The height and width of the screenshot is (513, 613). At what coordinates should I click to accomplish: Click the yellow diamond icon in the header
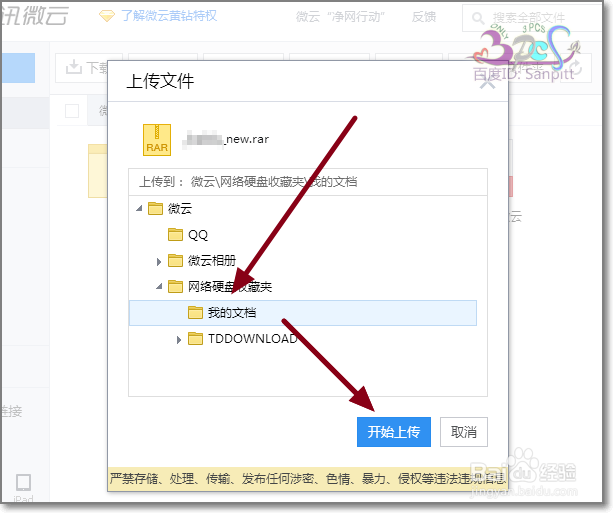107,16
